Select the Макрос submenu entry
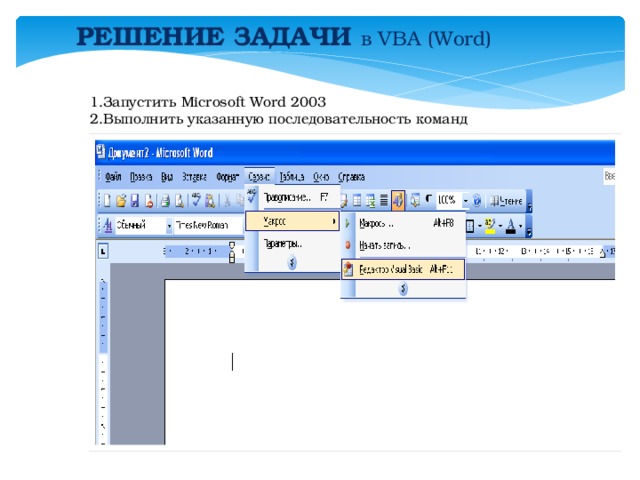This screenshot has height=480, width=640. tap(292, 222)
